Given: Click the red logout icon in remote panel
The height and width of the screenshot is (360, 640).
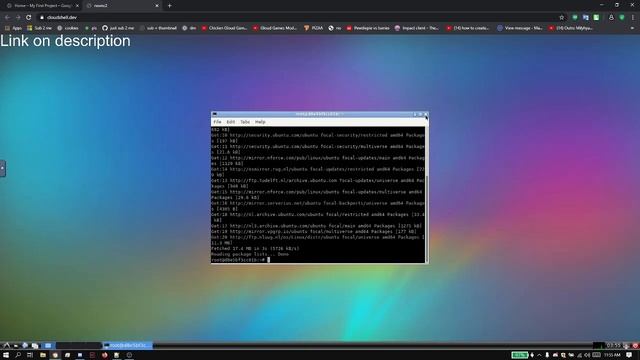Looking at the screenshot, I should 635,345.
